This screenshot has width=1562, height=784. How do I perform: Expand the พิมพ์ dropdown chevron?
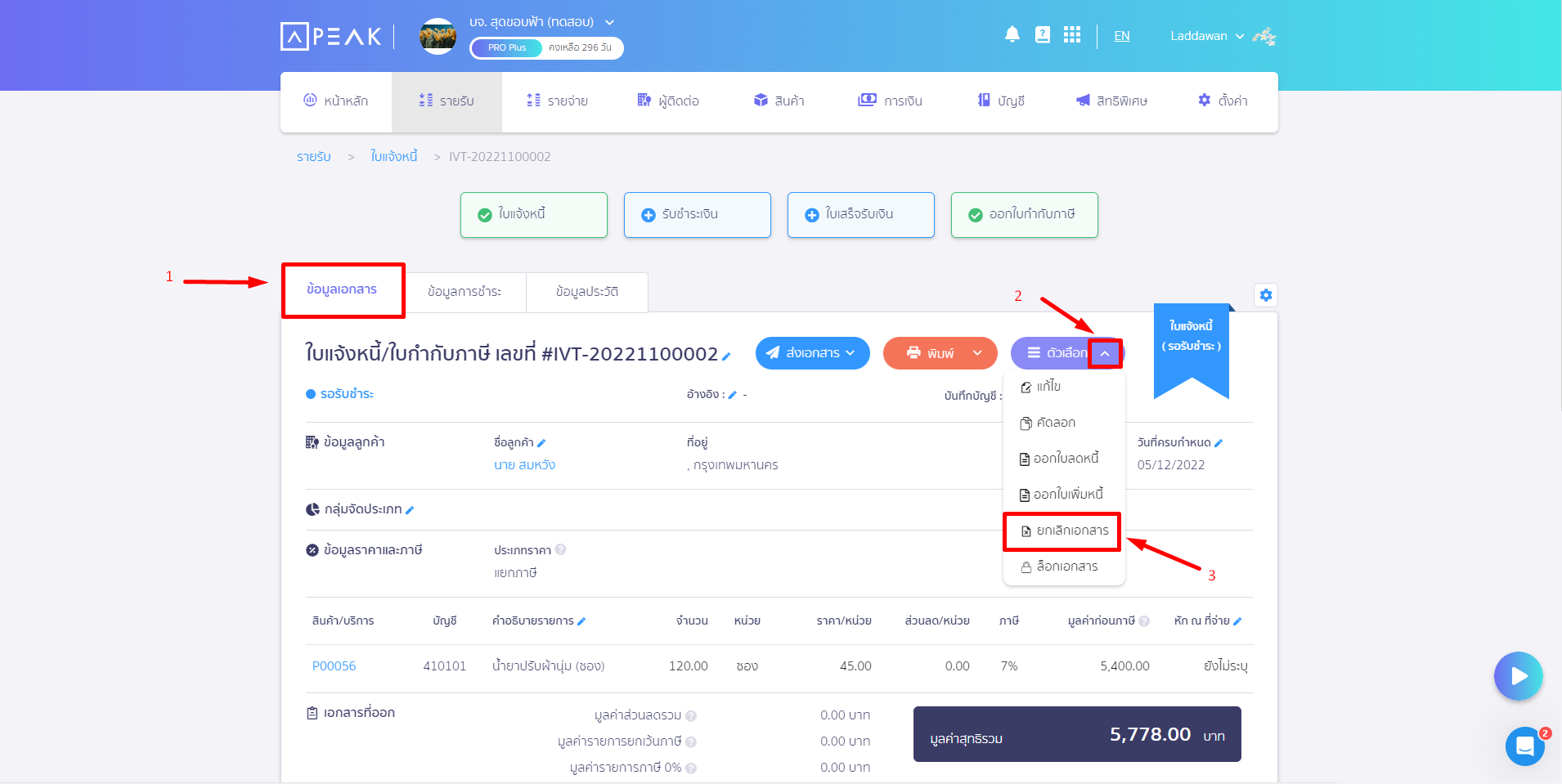tap(977, 353)
